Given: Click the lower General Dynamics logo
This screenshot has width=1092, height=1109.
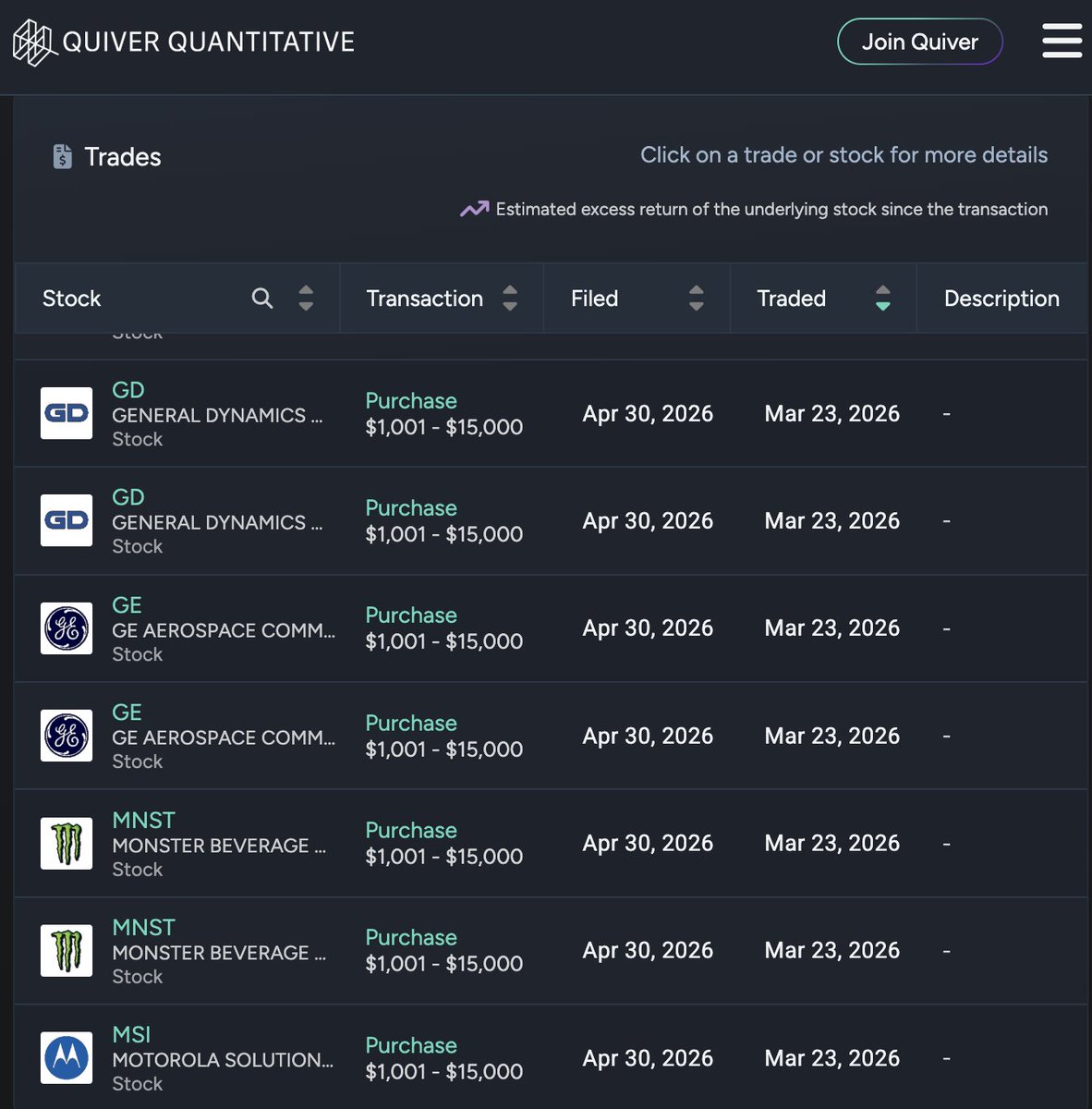Looking at the screenshot, I should click(x=67, y=520).
